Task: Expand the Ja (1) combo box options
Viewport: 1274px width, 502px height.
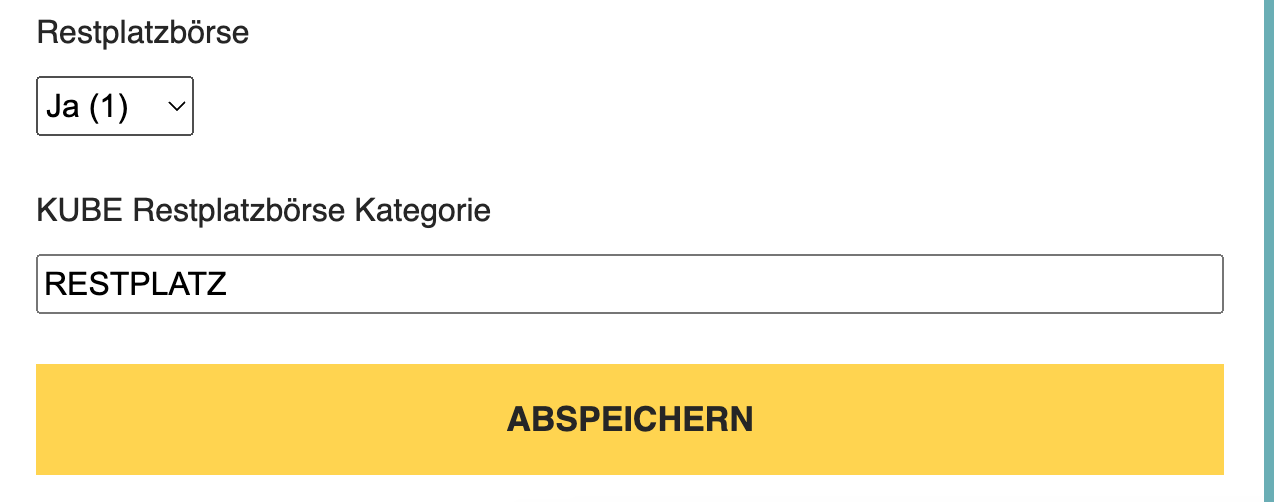Action: 114,106
